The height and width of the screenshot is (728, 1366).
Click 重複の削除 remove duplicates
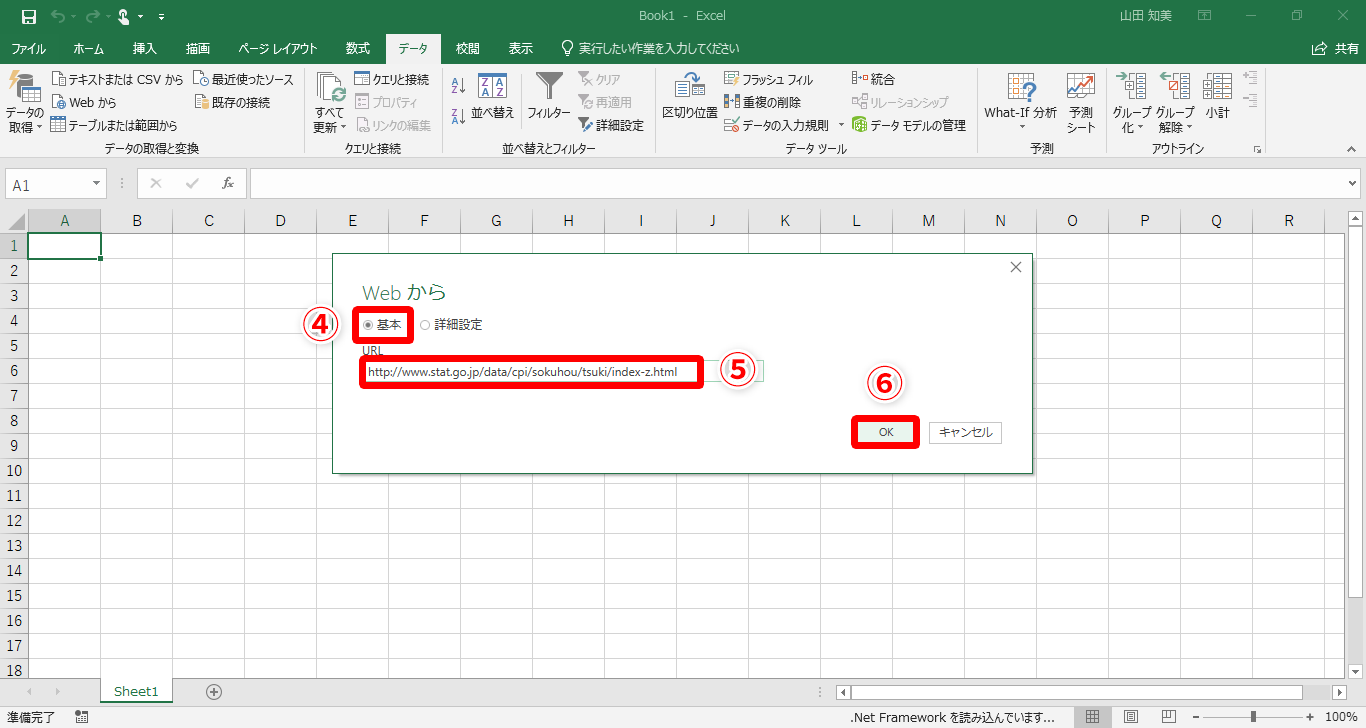tap(762, 102)
